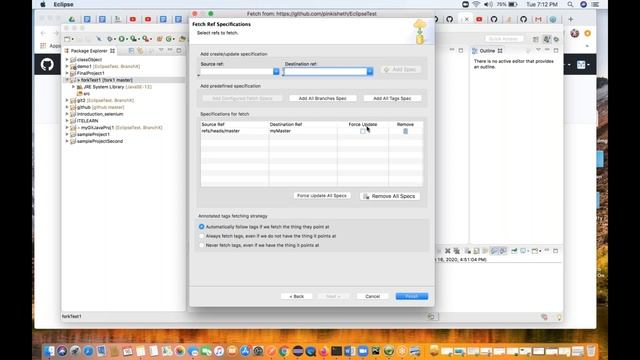
Task: Open the Source ref dropdown arrow
Action: [276, 71]
